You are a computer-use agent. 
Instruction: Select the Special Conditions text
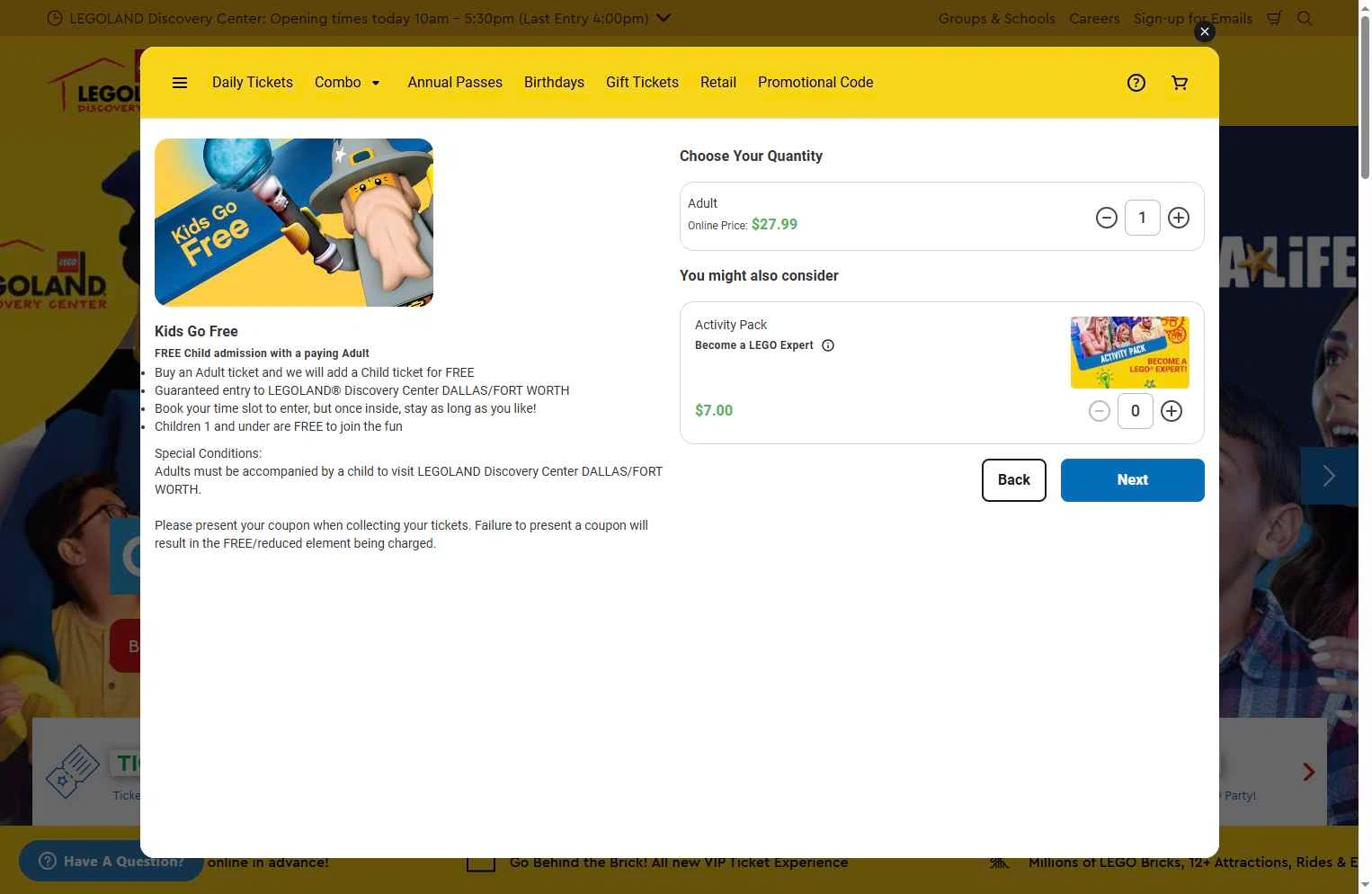[208, 453]
